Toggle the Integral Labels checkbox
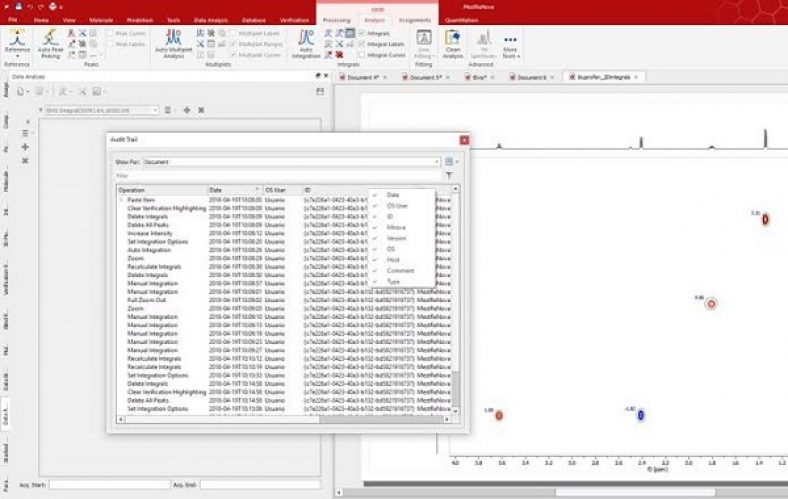 (x=361, y=44)
